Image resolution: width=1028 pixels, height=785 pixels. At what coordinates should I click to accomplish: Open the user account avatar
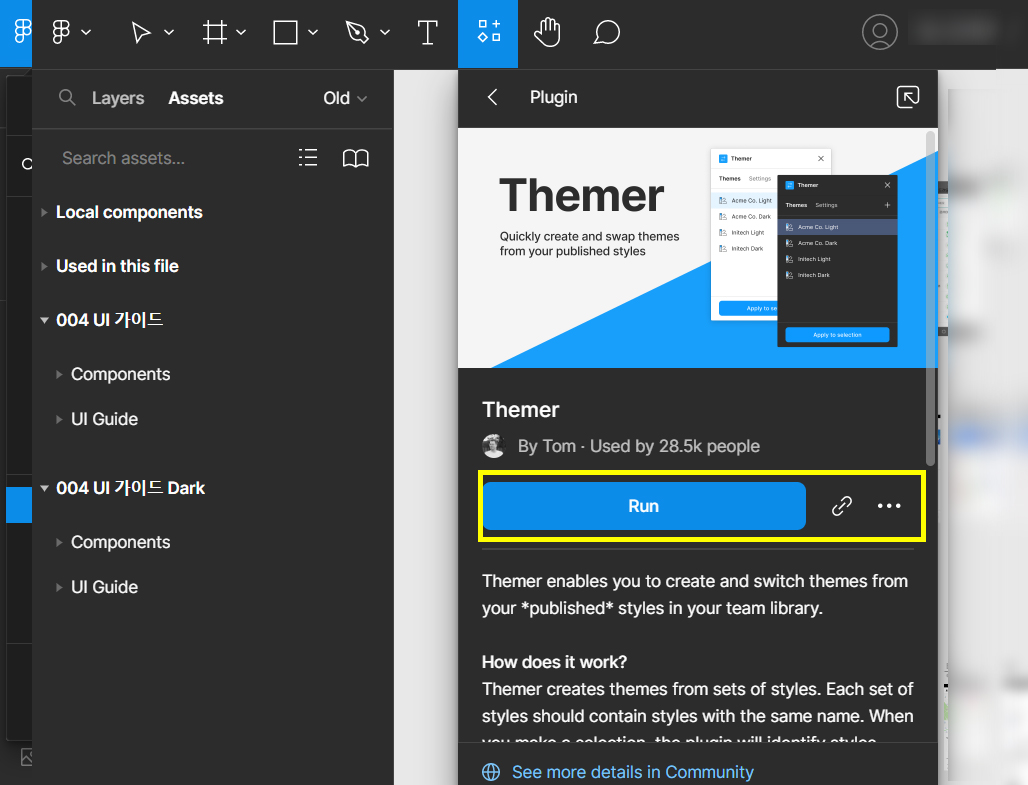coord(880,31)
